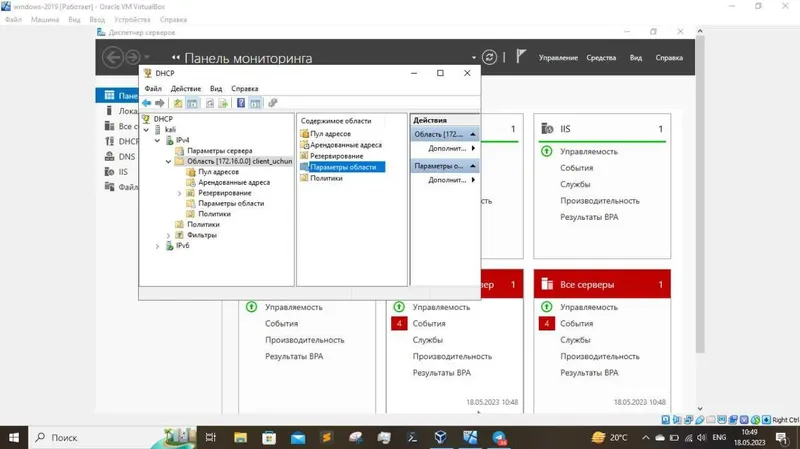Click Дополнит... under the Параметры о... actions
Viewport: 800px width, 449px height.
tap(447, 180)
